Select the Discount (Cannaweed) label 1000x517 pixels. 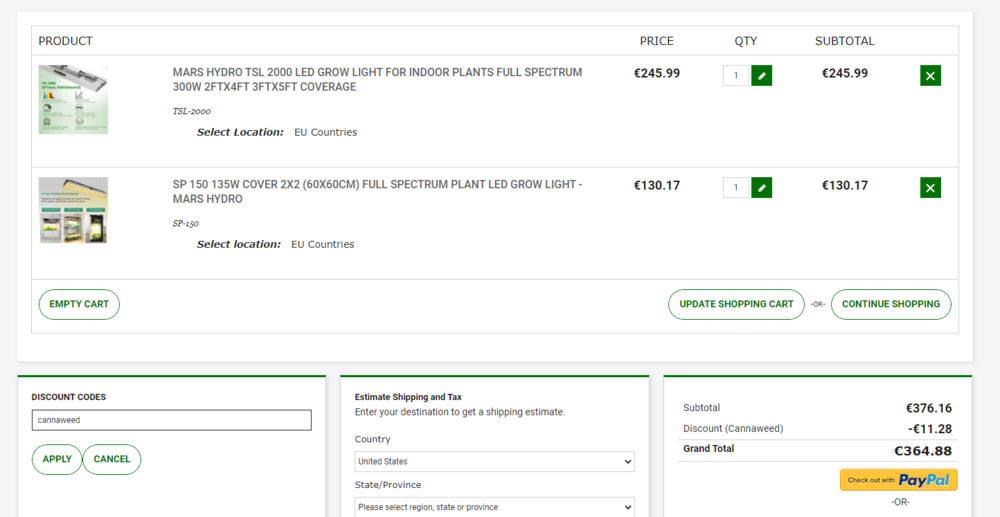(733, 428)
